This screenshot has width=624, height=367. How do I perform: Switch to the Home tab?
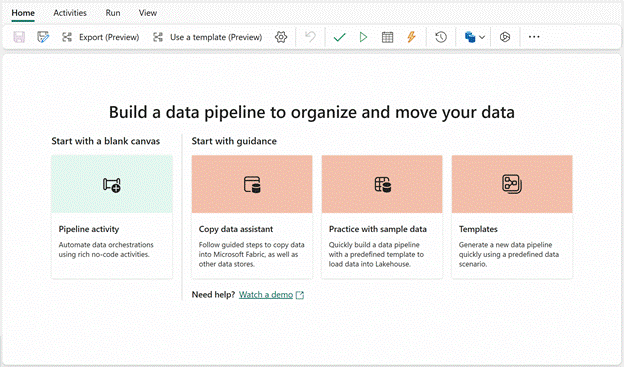point(23,13)
